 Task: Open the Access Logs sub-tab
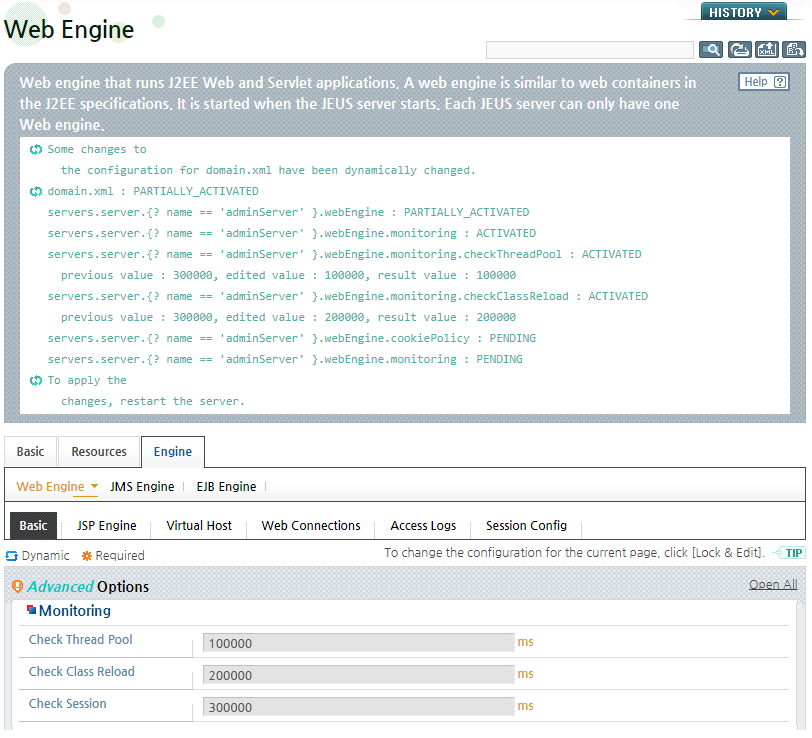pos(423,526)
